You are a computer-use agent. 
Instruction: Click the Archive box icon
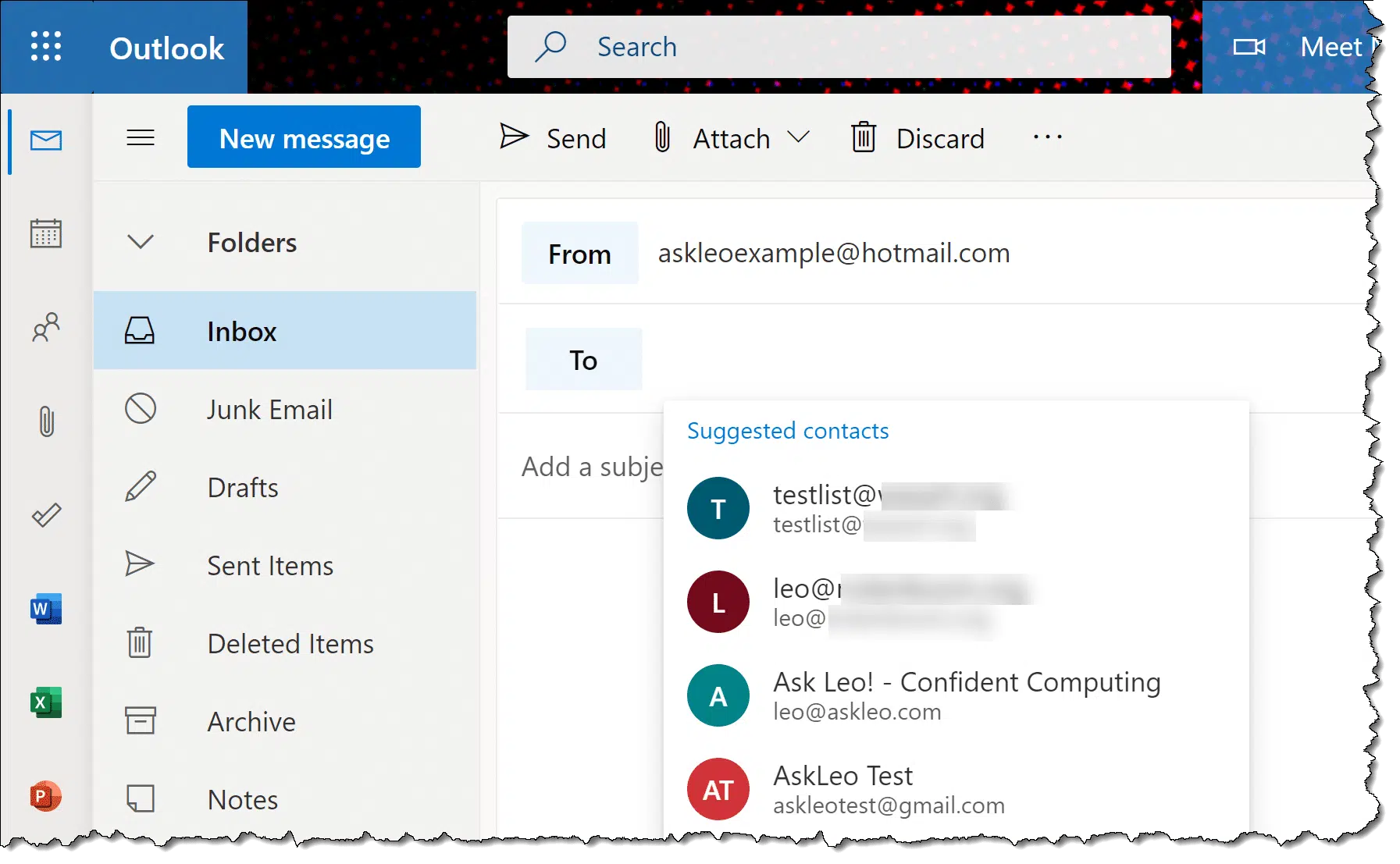(x=141, y=720)
